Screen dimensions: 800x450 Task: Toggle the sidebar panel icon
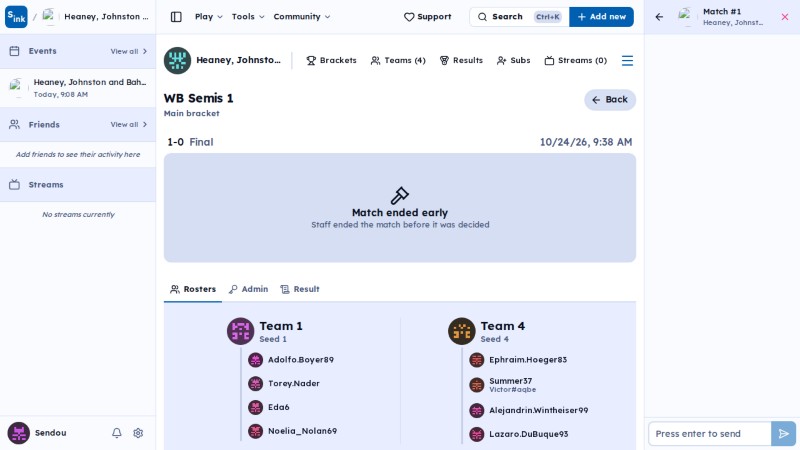pyautogui.click(x=176, y=17)
